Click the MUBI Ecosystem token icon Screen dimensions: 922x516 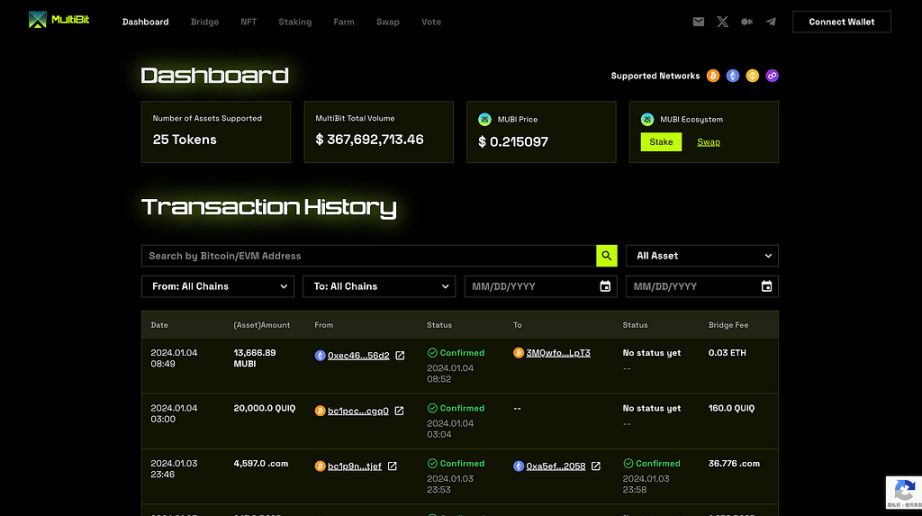(x=647, y=119)
